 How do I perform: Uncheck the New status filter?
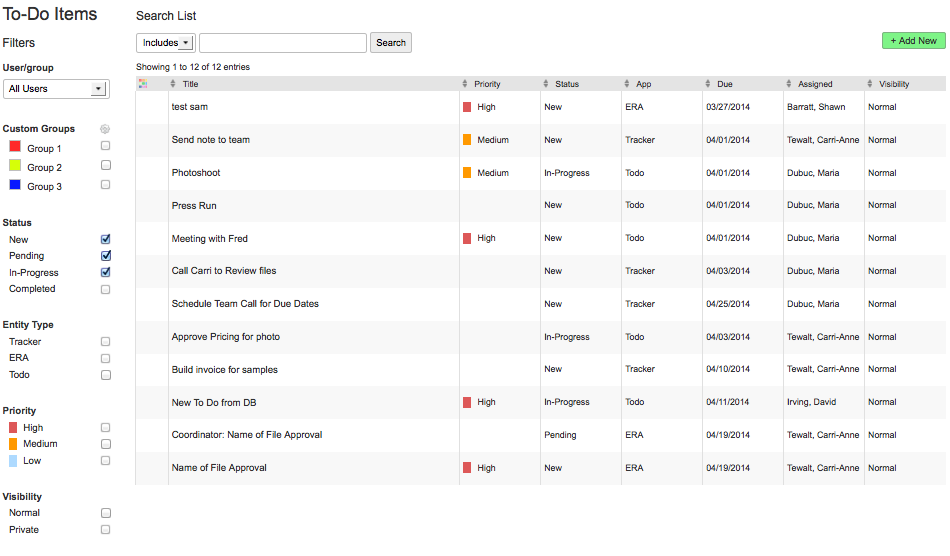(105, 239)
